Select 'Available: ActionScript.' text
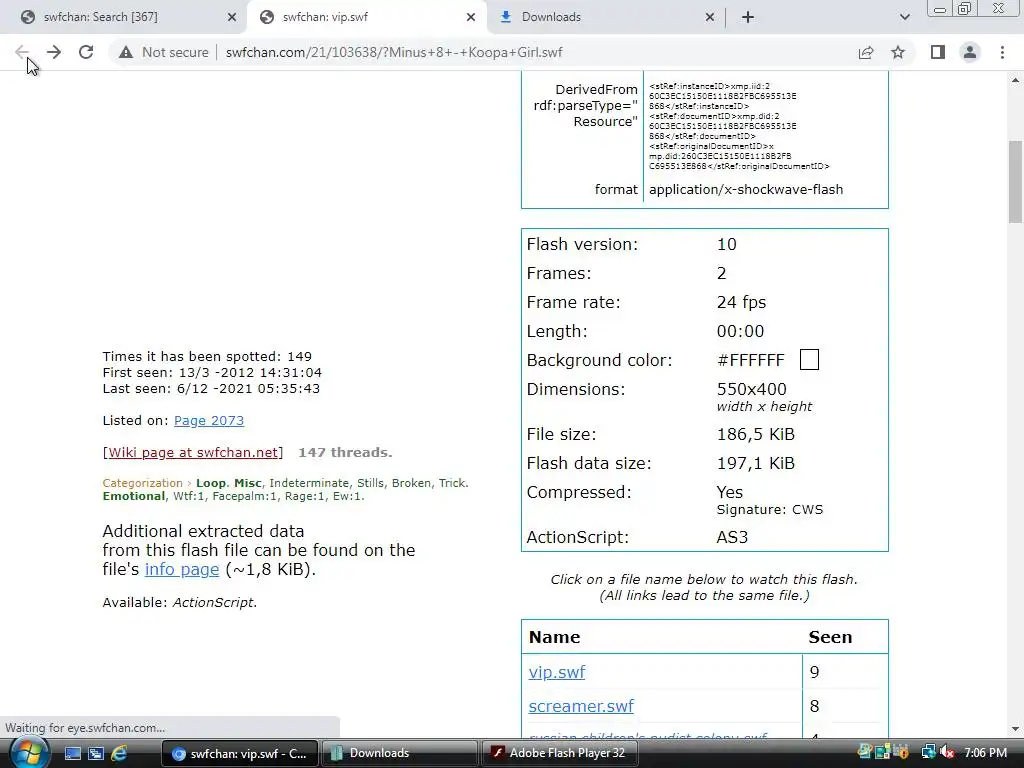The height and width of the screenshot is (768, 1024). pos(180,603)
